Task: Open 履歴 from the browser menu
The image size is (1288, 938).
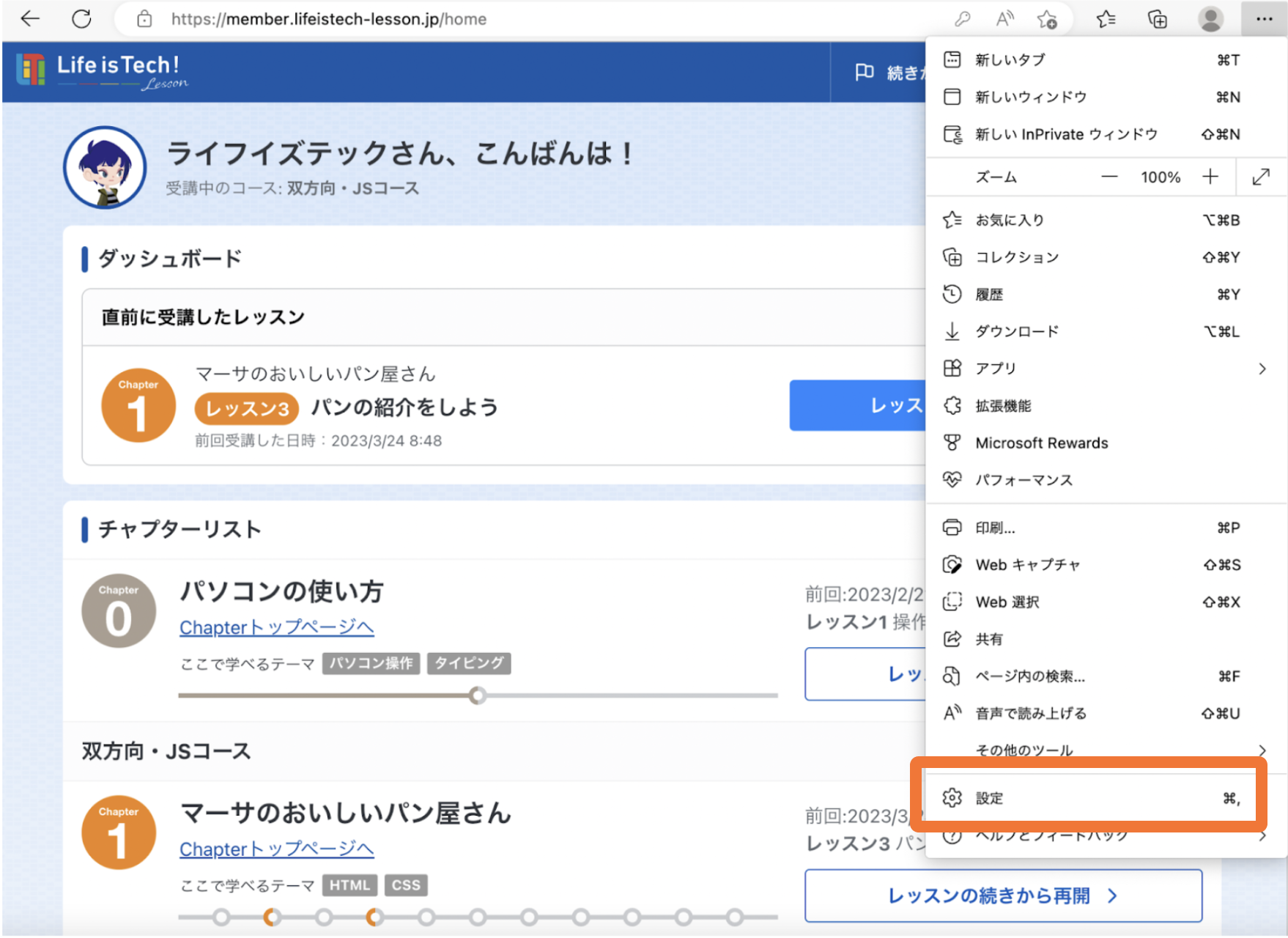Action: coord(989,295)
